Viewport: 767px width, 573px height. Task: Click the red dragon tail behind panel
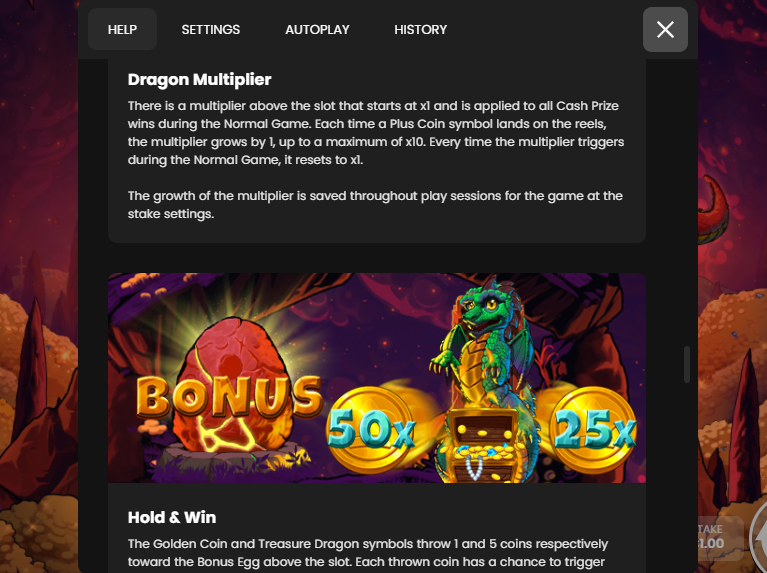[713, 209]
